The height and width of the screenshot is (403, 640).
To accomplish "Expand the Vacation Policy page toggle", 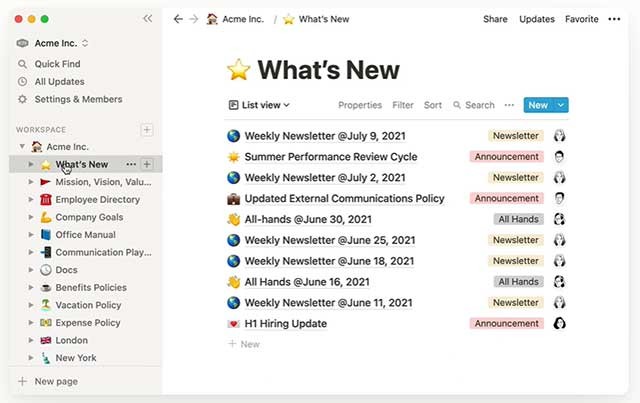I will coord(31,305).
